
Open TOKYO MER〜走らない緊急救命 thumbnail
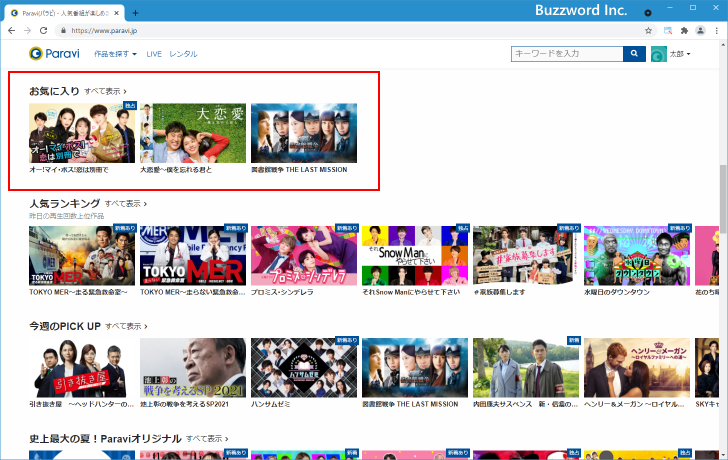[x=193, y=255]
